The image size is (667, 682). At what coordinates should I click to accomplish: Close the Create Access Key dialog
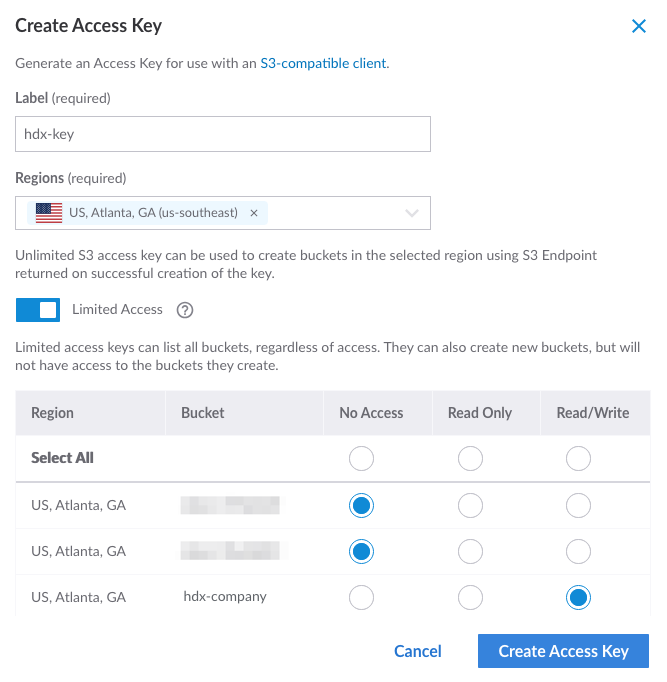(x=639, y=27)
